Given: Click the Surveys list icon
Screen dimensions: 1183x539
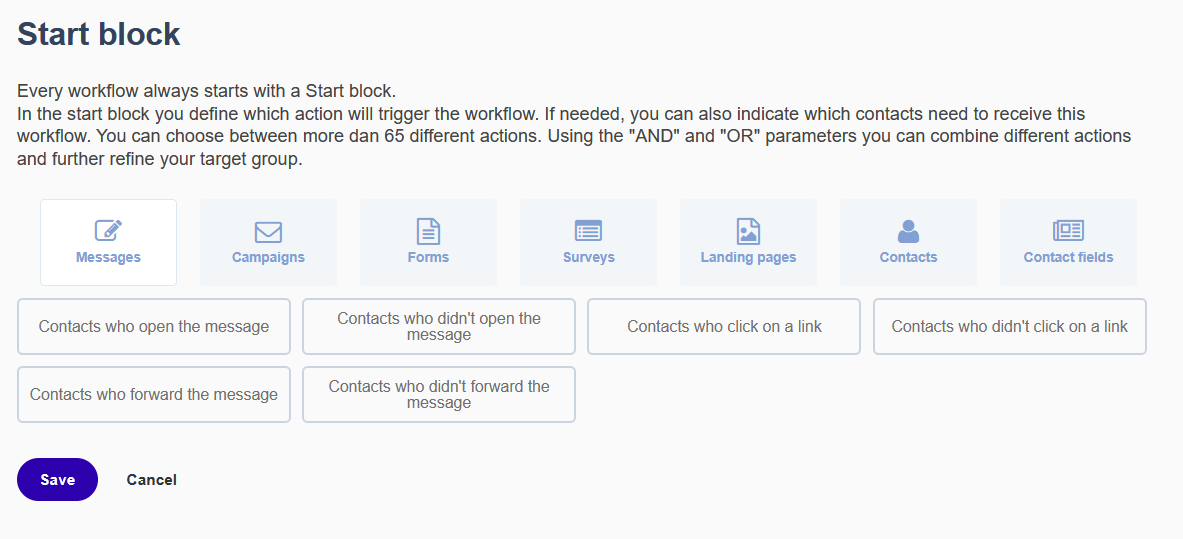Looking at the screenshot, I should click(588, 231).
